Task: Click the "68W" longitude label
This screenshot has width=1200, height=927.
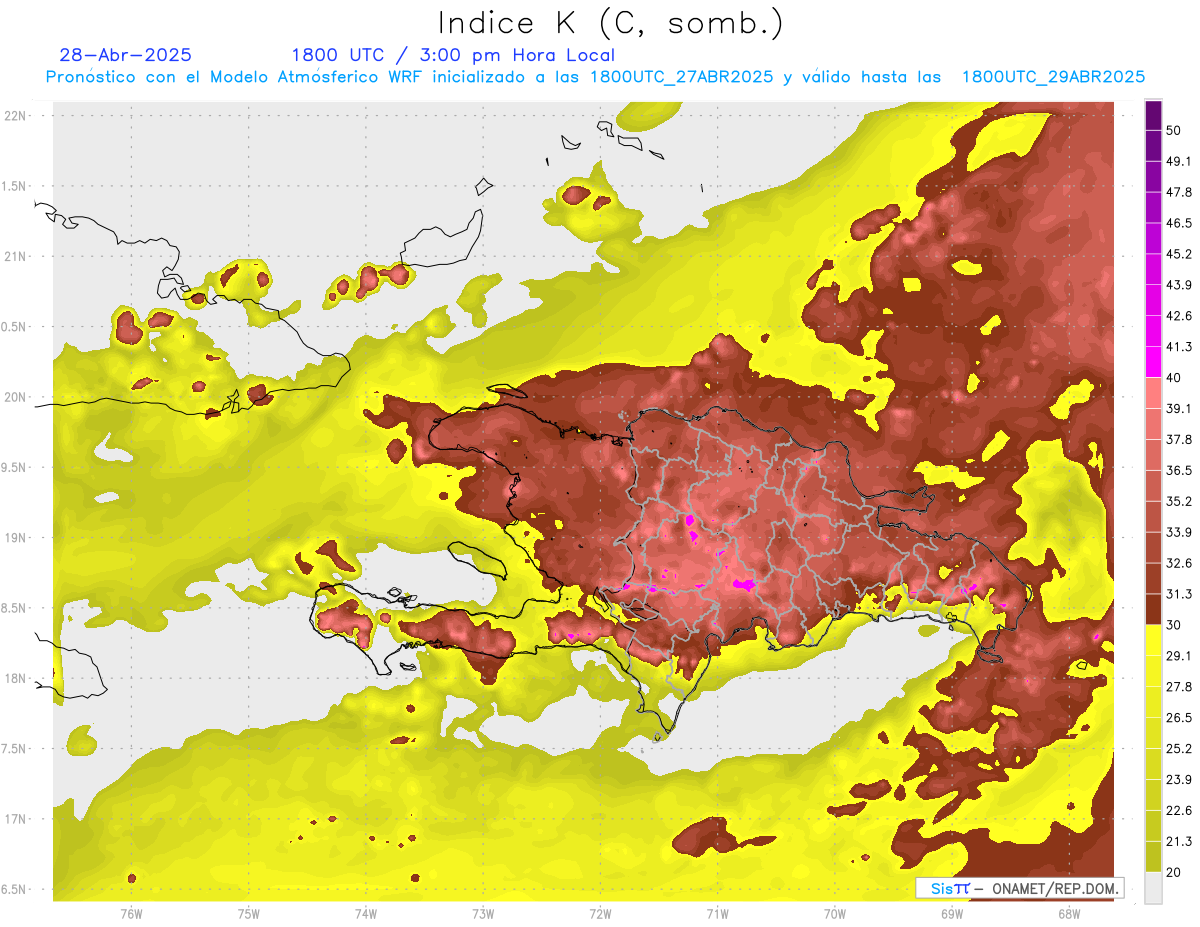Action: point(1069,913)
